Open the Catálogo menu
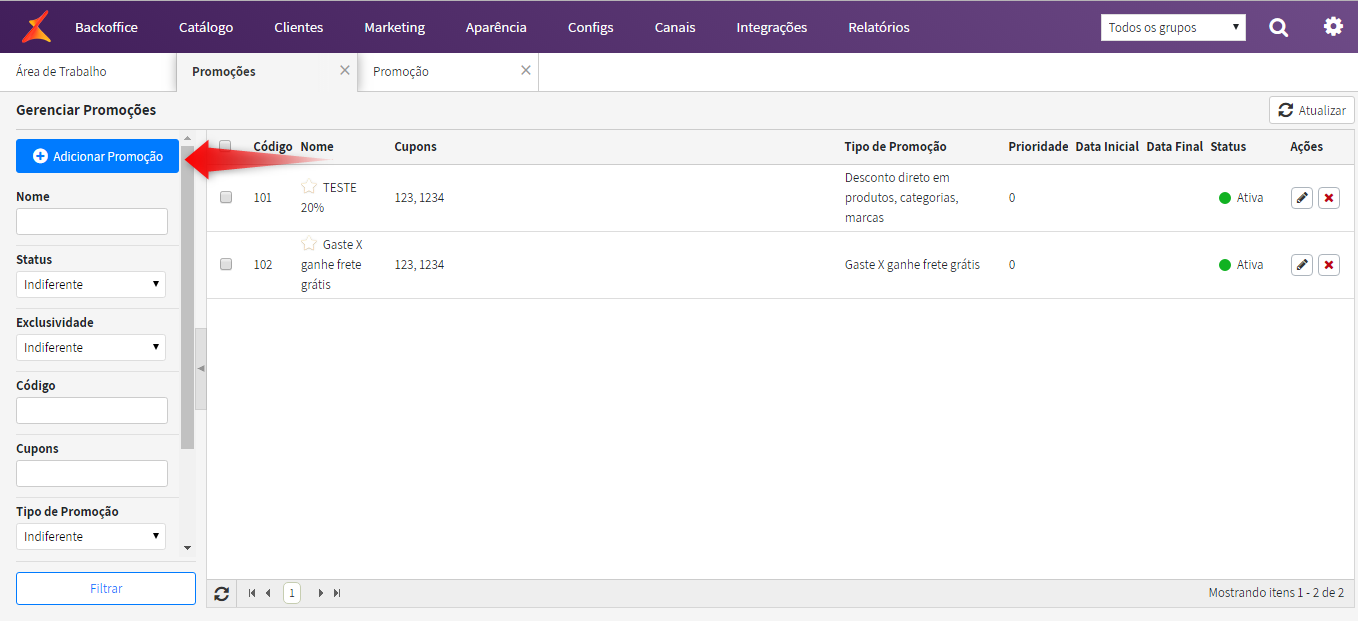 (x=206, y=27)
